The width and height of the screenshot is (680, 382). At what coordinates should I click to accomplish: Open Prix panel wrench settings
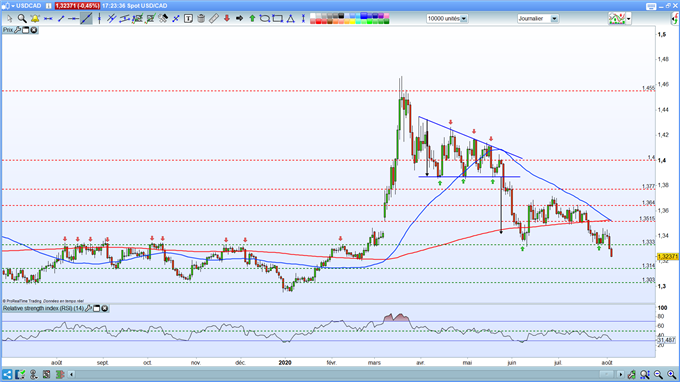pos(17,30)
